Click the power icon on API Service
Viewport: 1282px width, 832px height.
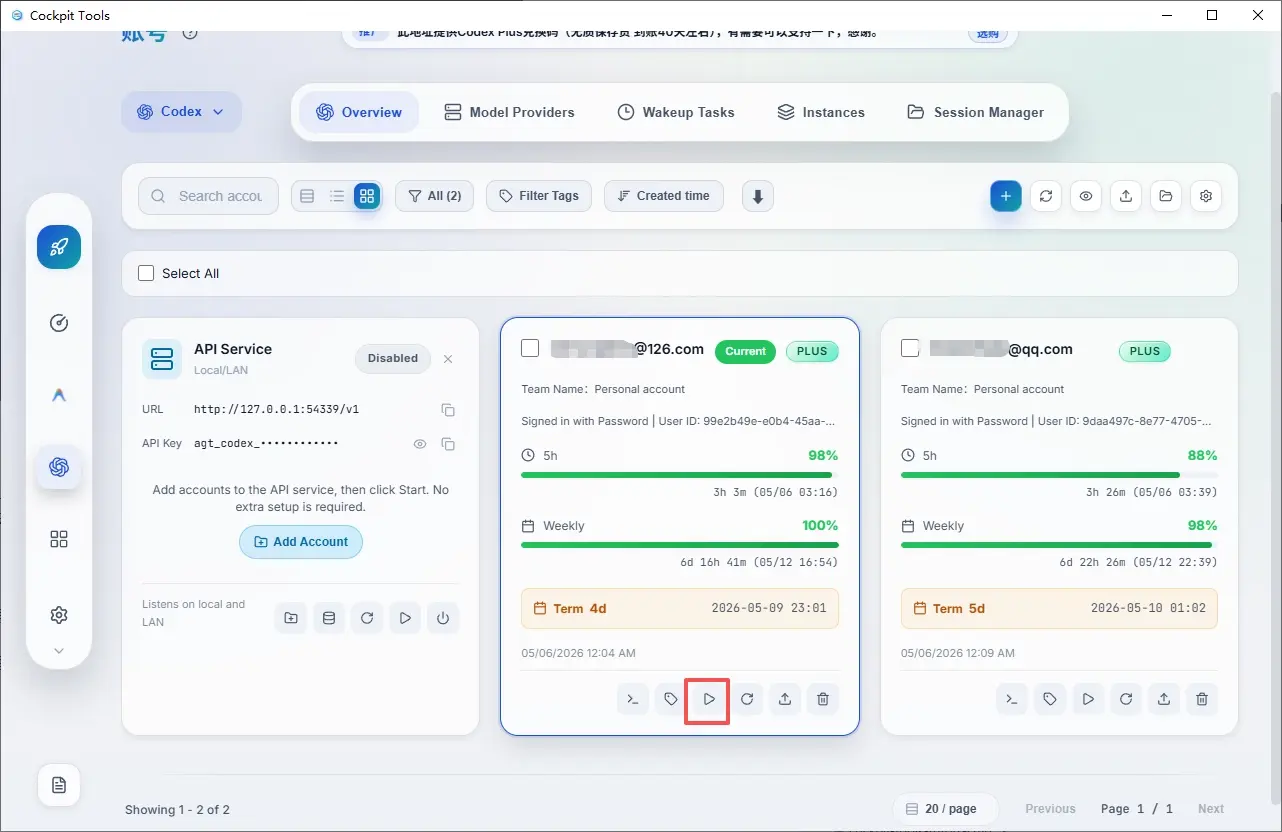coord(443,618)
